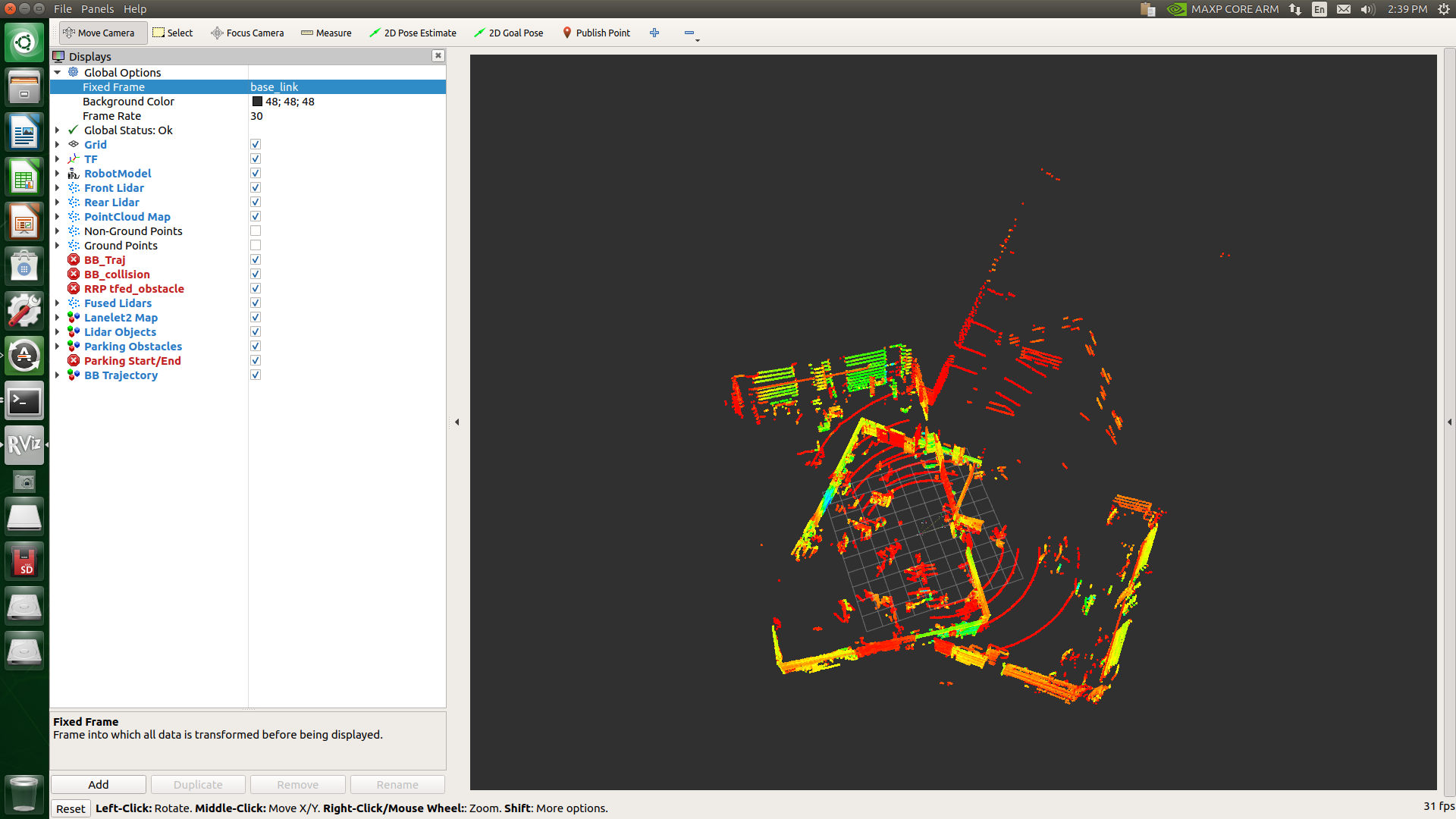Click the Lanelet2 Map marker icon

pos(74,317)
